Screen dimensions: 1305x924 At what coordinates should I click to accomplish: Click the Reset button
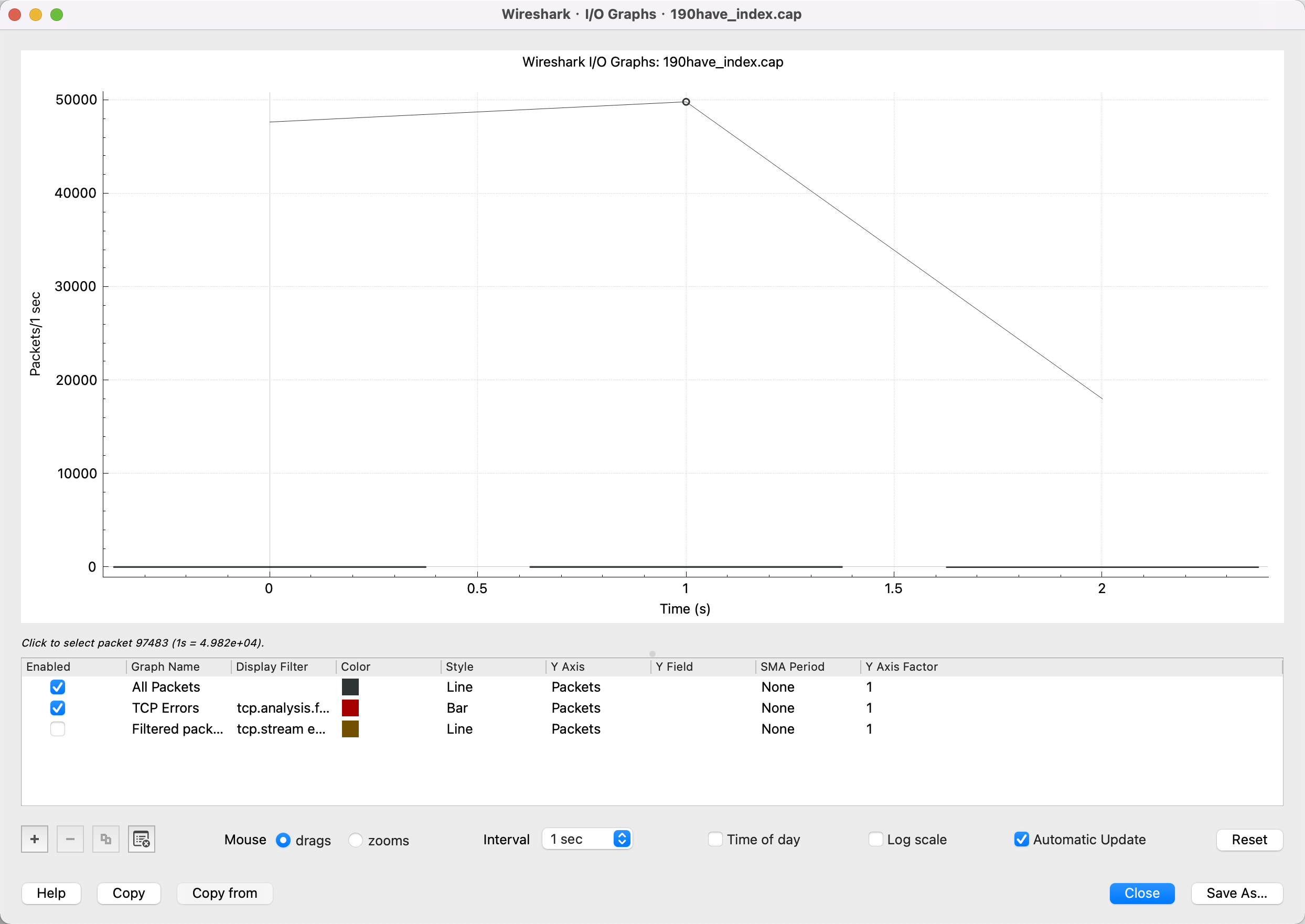(x=1249, y=839)
